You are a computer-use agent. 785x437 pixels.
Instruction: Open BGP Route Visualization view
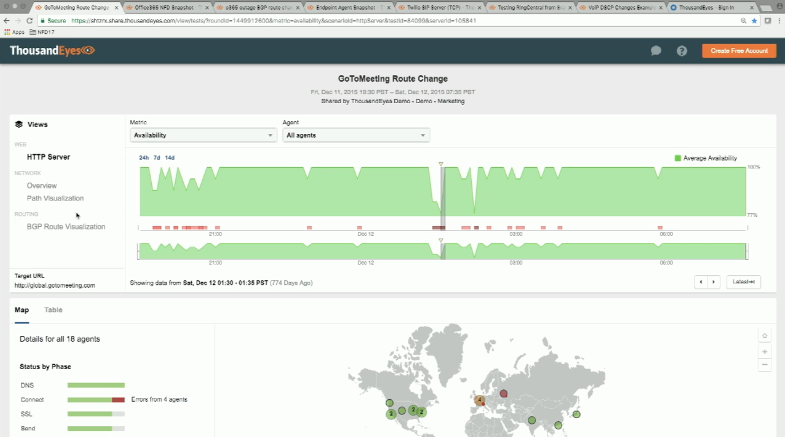pos(66,226)
